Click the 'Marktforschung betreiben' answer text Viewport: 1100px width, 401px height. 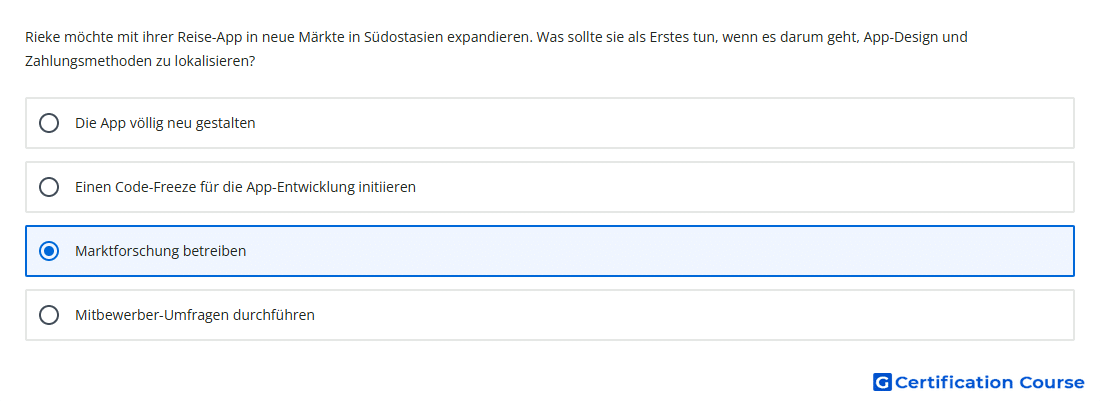pos(161,251)
